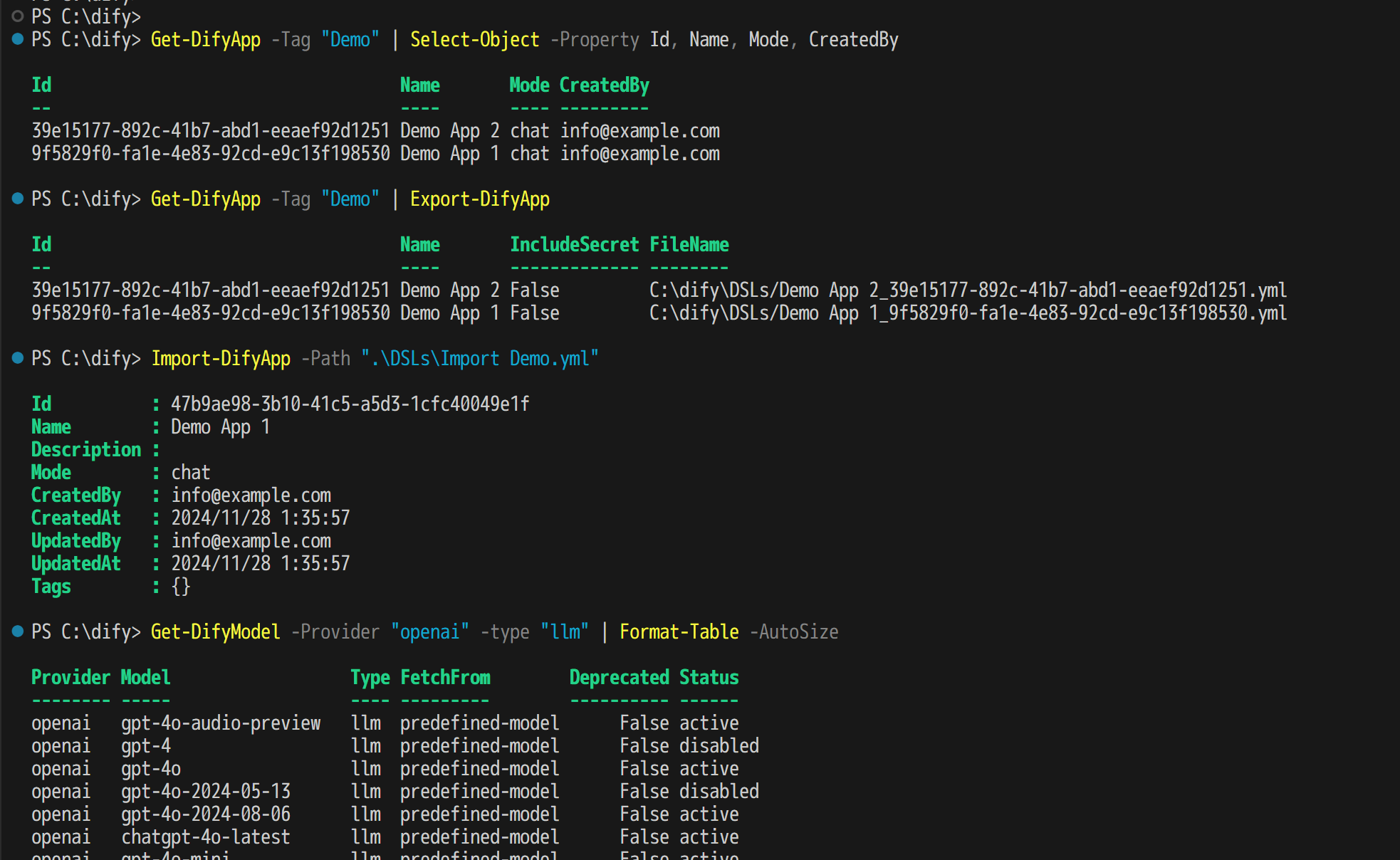This screenshot has width=1400, height=860.
Task: Select the imported app Id value
Action: [350, 404]
